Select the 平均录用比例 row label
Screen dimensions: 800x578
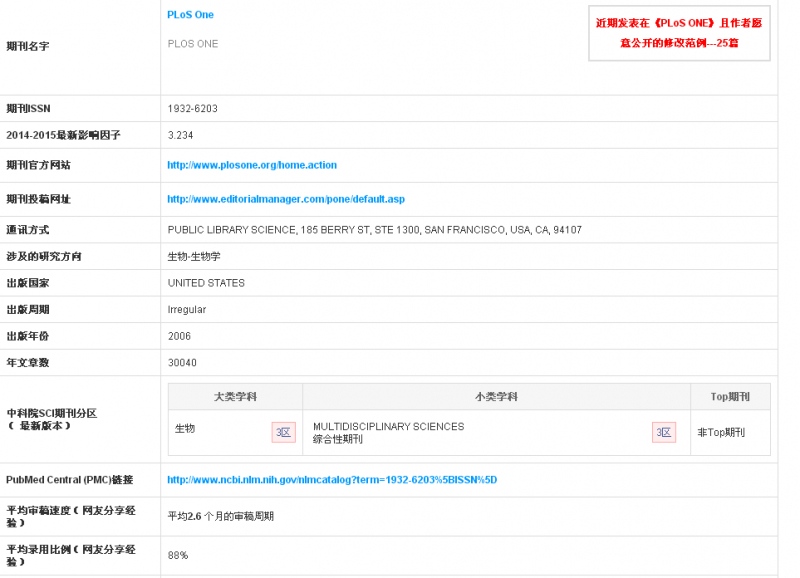(71, 555)
